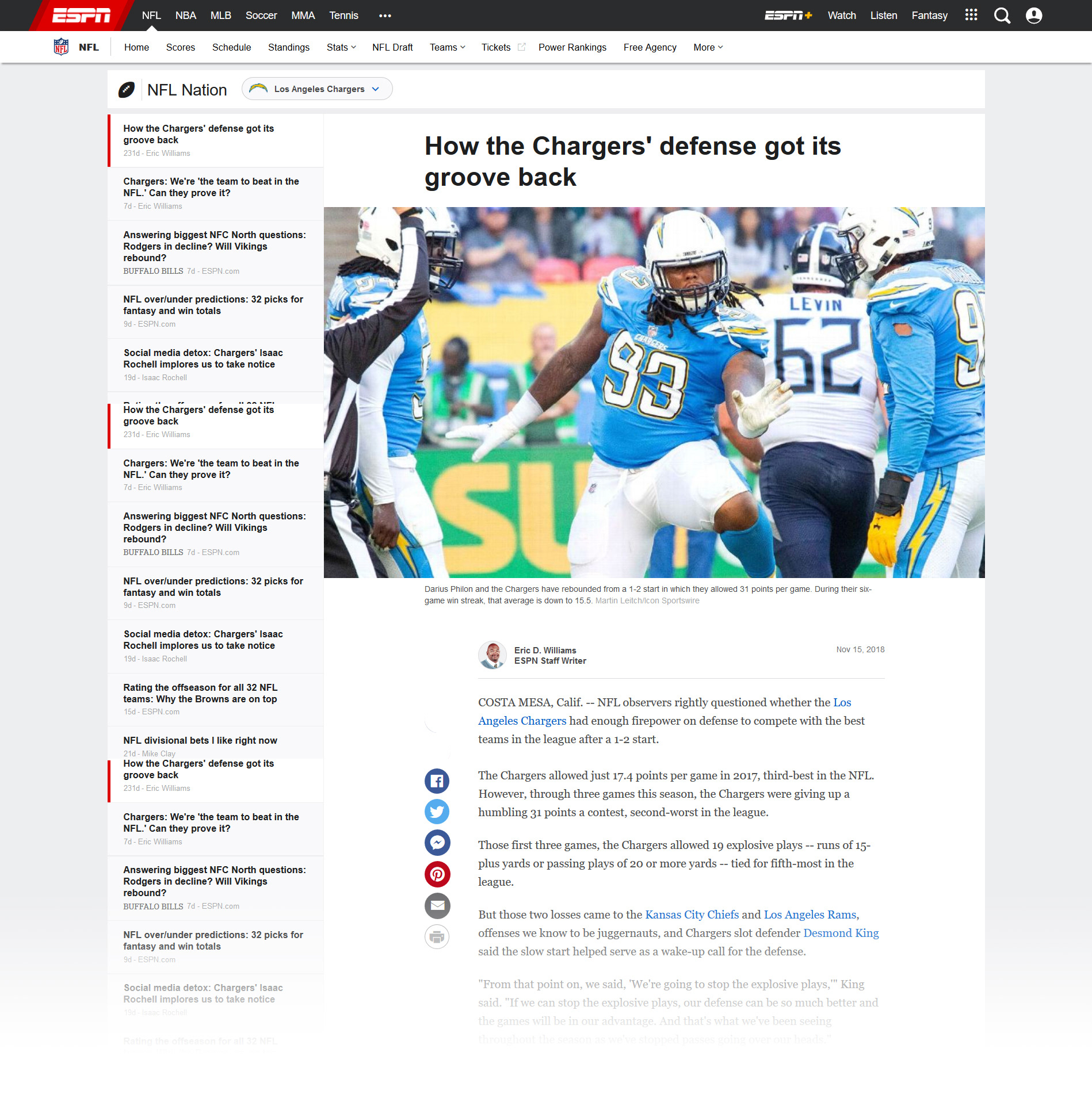
Task: Open 'Rating the offseason for all 32 NFL teams'
Action: (x=215, y=699)
